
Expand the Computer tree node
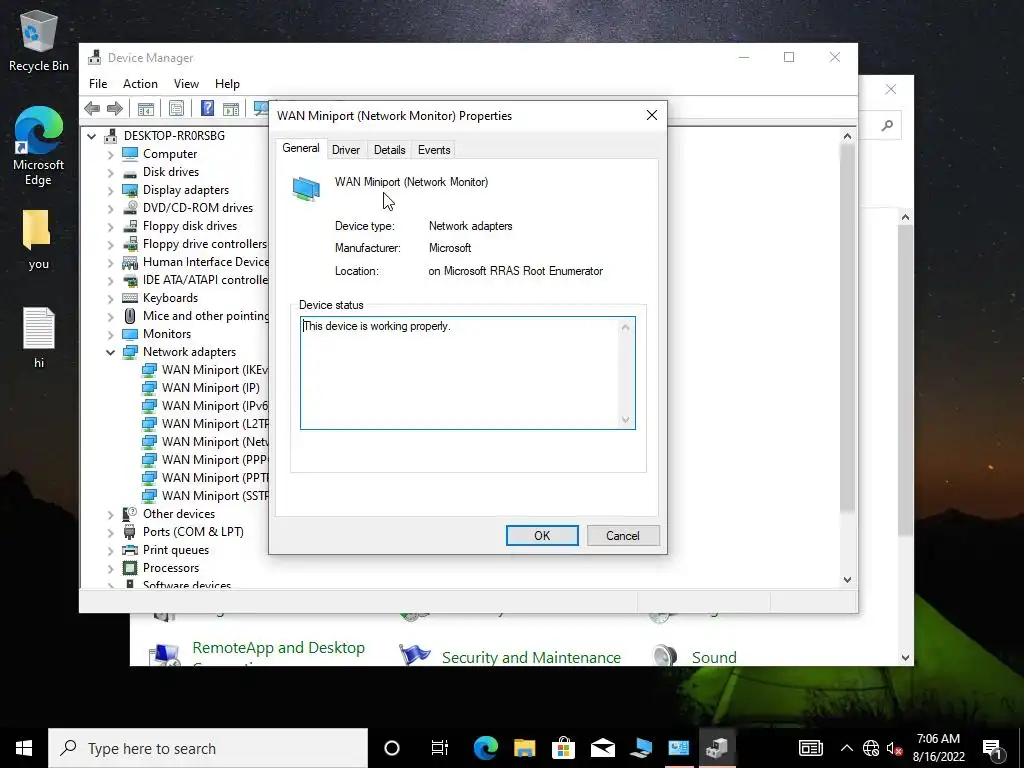click(x=110, y=154)
